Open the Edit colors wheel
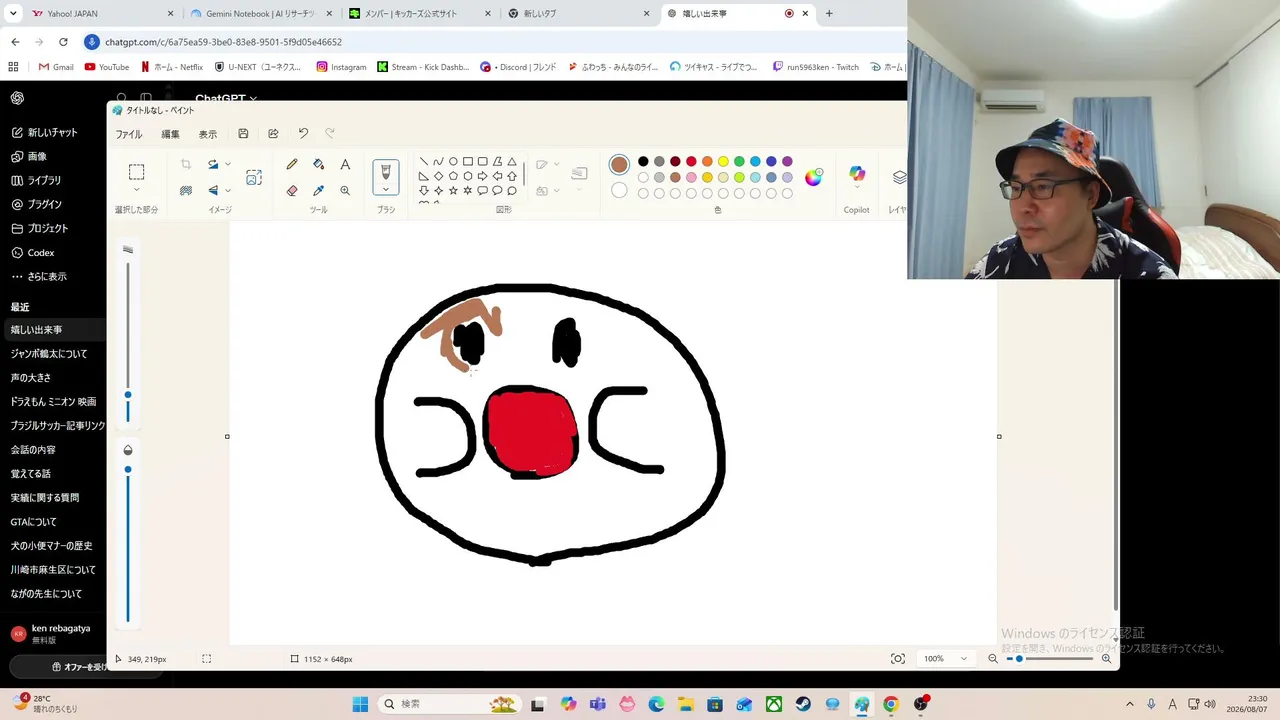Viewport: 1280px width, 720px height. [813, 177]
